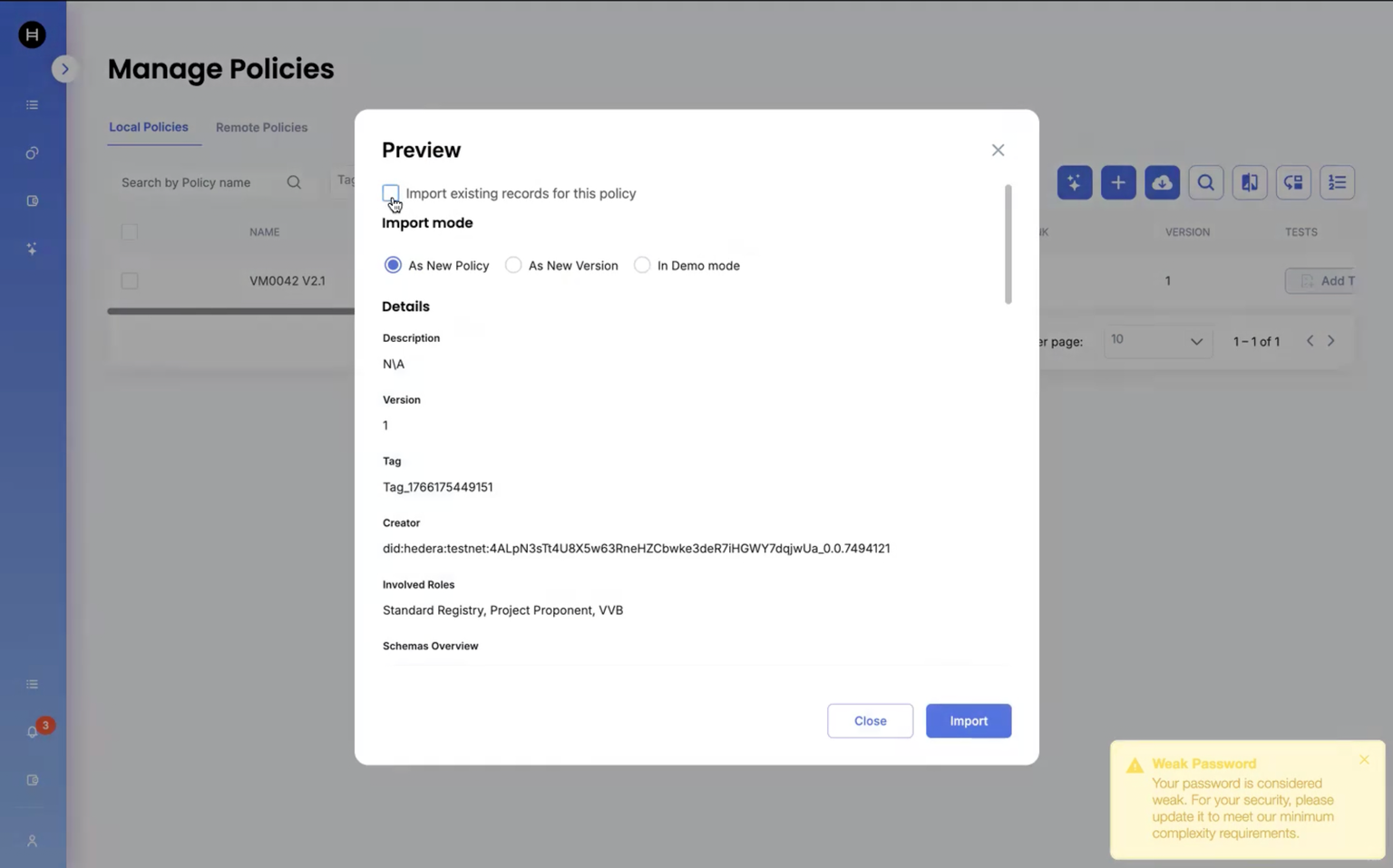
Task: Select In Demo mode radio option
Action: (x=642, y=265)
